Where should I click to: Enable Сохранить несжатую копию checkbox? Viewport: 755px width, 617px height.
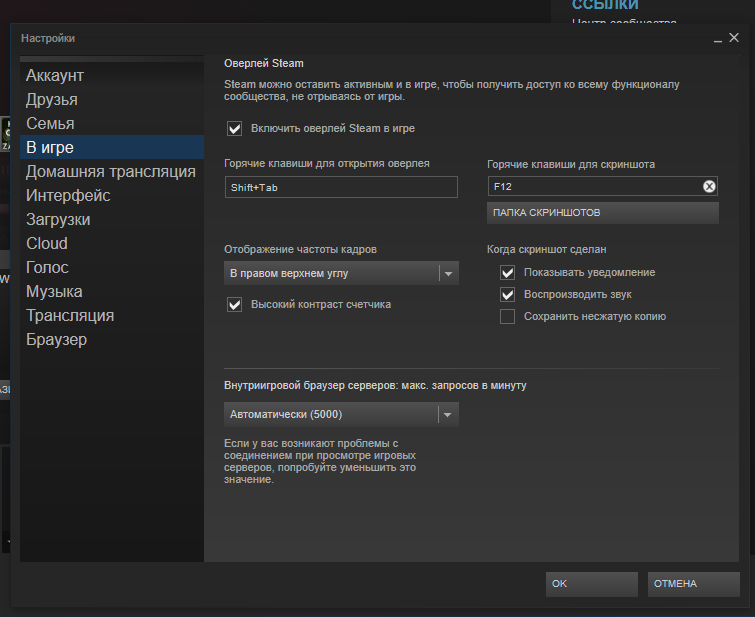[508, 316]
